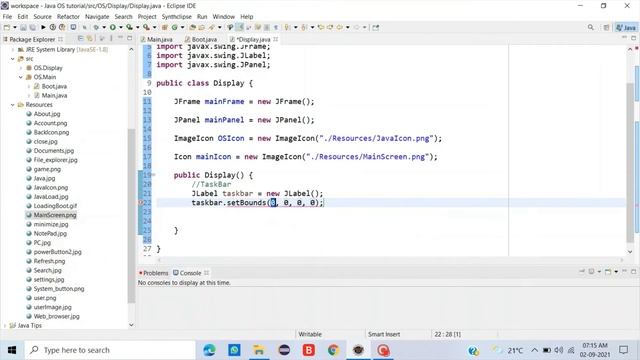Switch to the Boot.java editor tab
Screen dimensions: 640x360
201,39
